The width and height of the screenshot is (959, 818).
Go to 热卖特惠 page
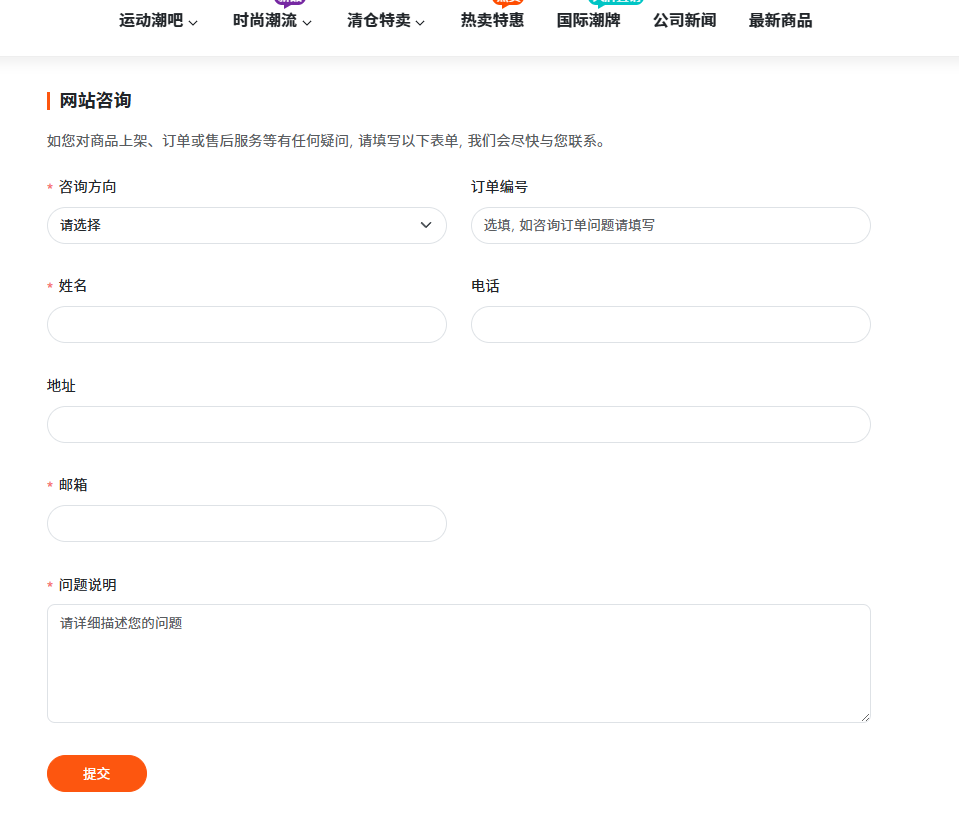tap(492, 21)
